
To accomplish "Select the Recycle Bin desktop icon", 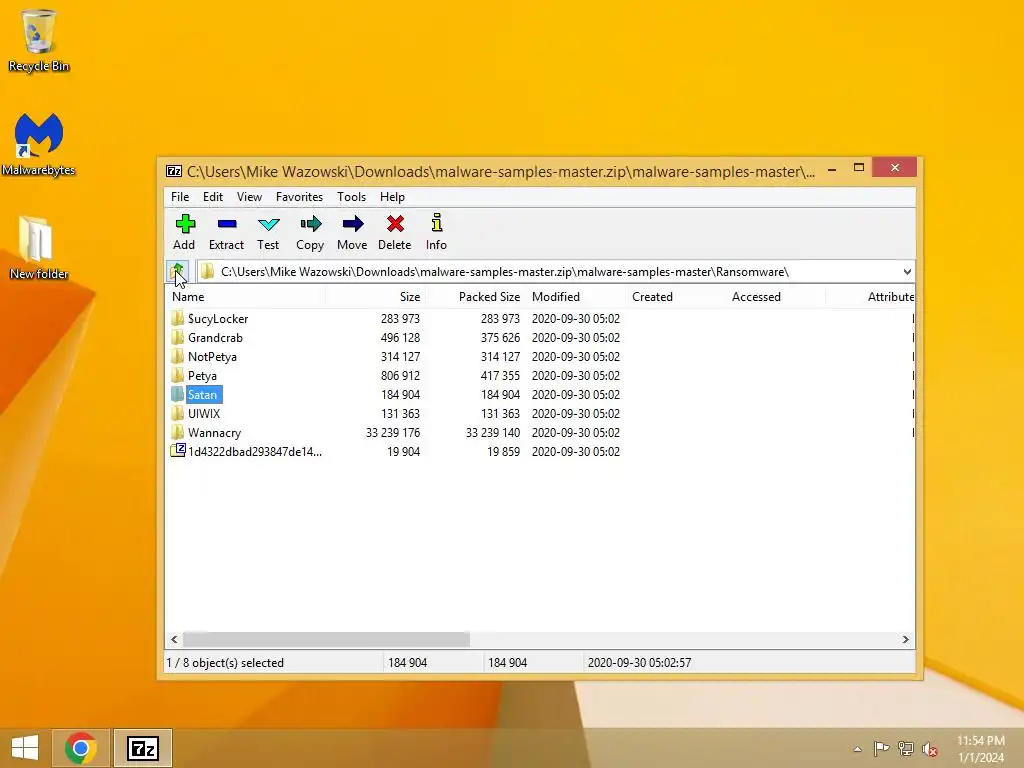I will tap(39, 40).
